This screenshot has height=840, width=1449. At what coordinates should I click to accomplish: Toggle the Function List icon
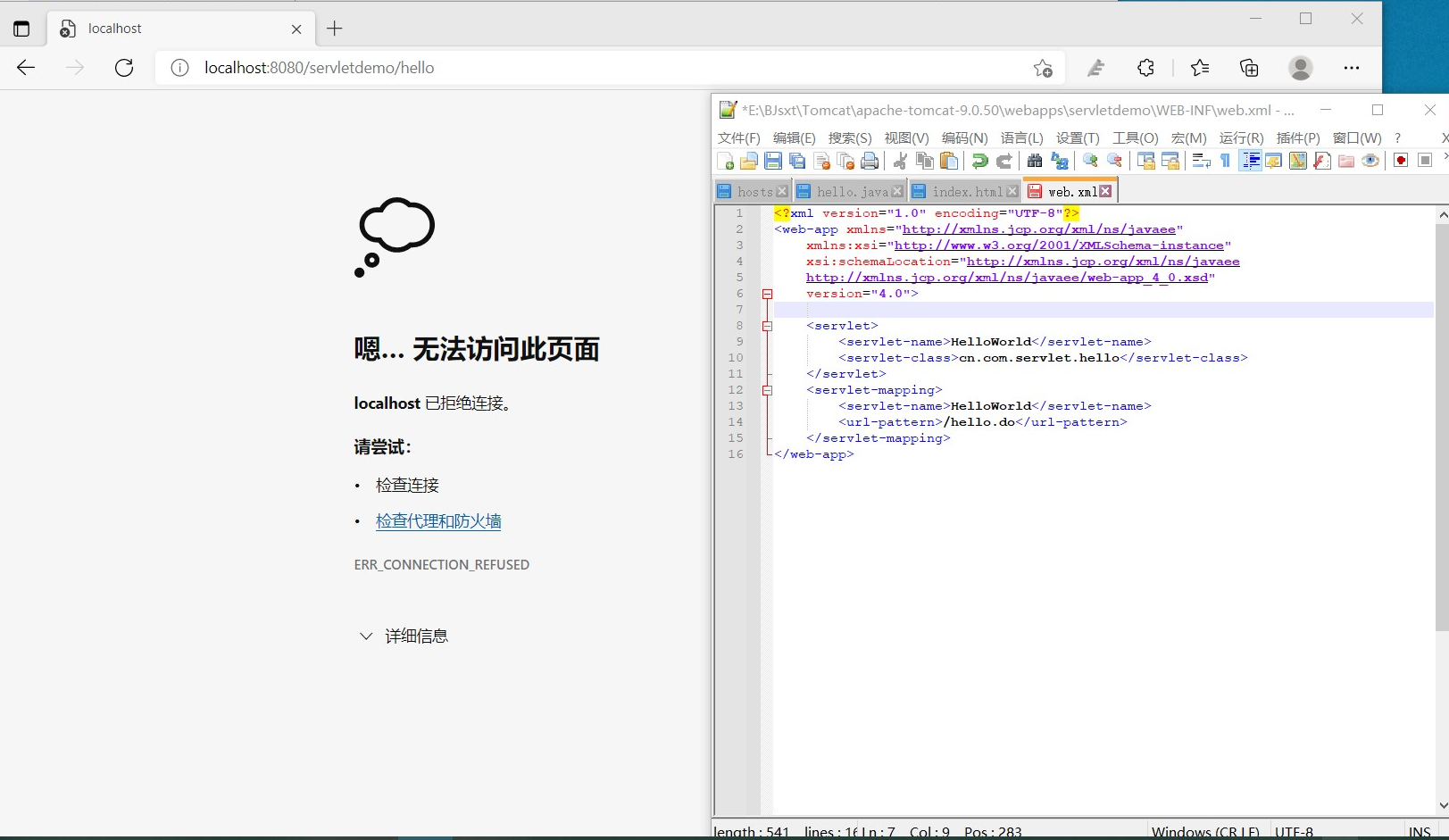click(1322, 161)
